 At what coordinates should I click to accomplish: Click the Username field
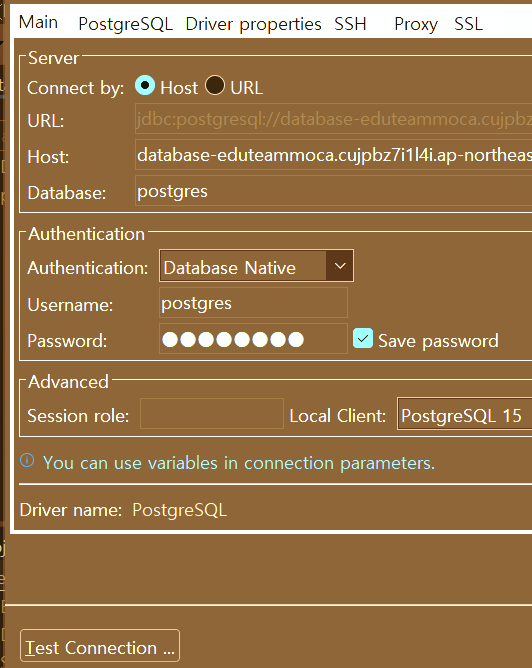point(253,303)
